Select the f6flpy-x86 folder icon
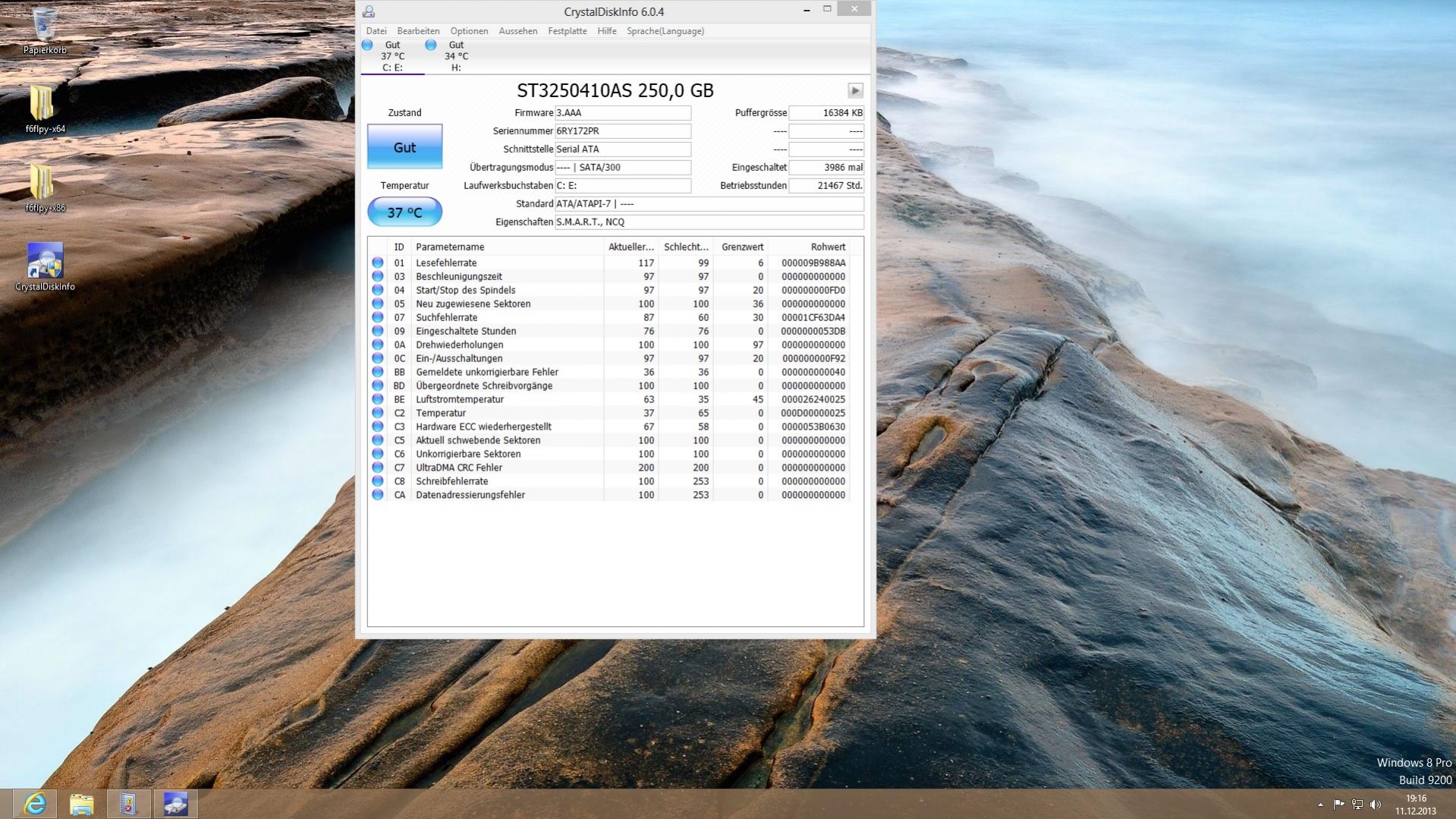The image size is (1456, 819). pyautogui.click(x=45, y=188)
